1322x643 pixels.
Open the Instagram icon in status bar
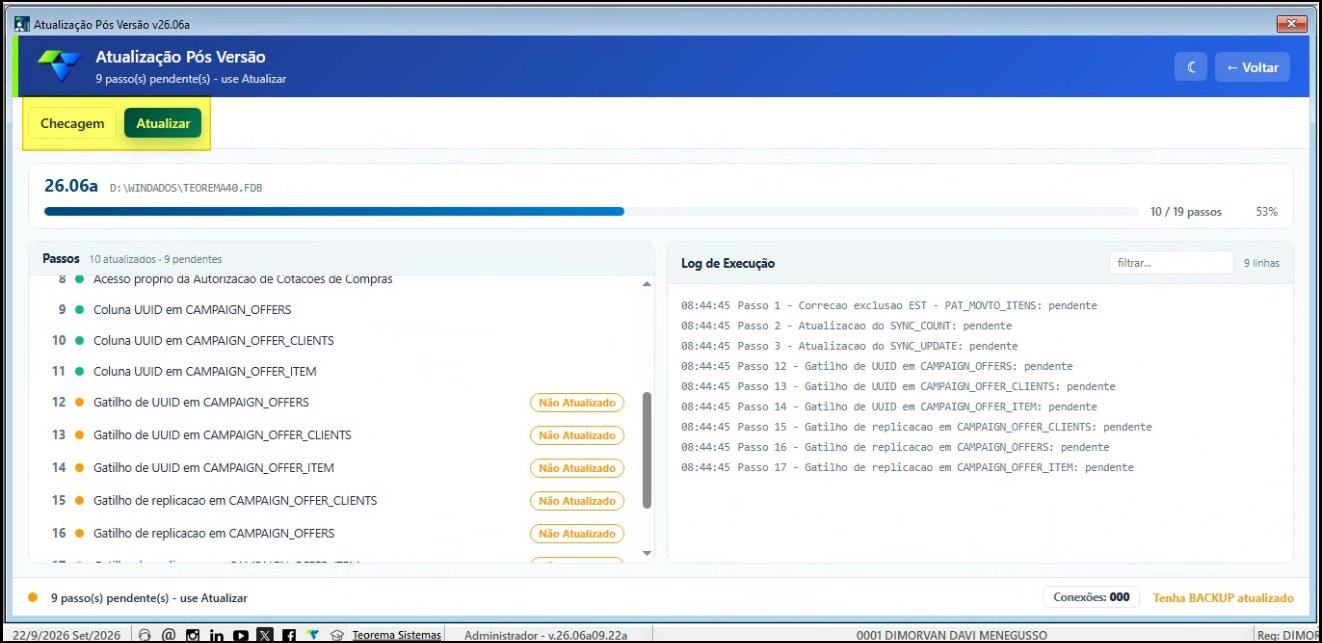pyautogui.click(x=193, y=635)
